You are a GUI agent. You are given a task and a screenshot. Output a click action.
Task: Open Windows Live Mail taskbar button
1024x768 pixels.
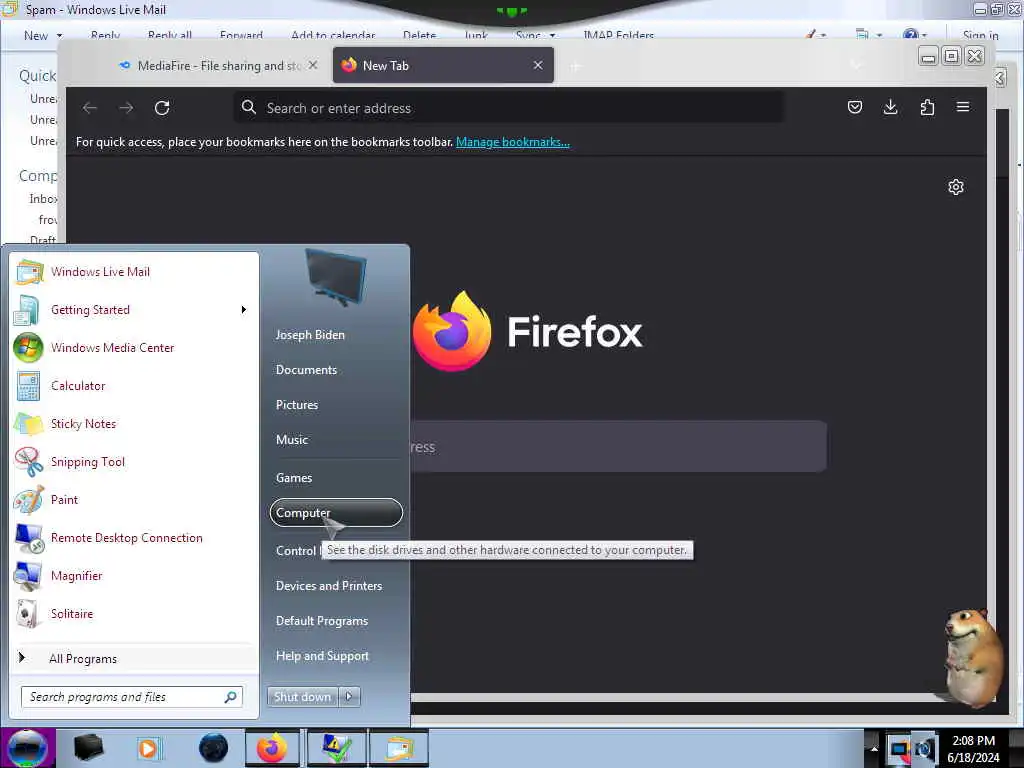point(399,748)
